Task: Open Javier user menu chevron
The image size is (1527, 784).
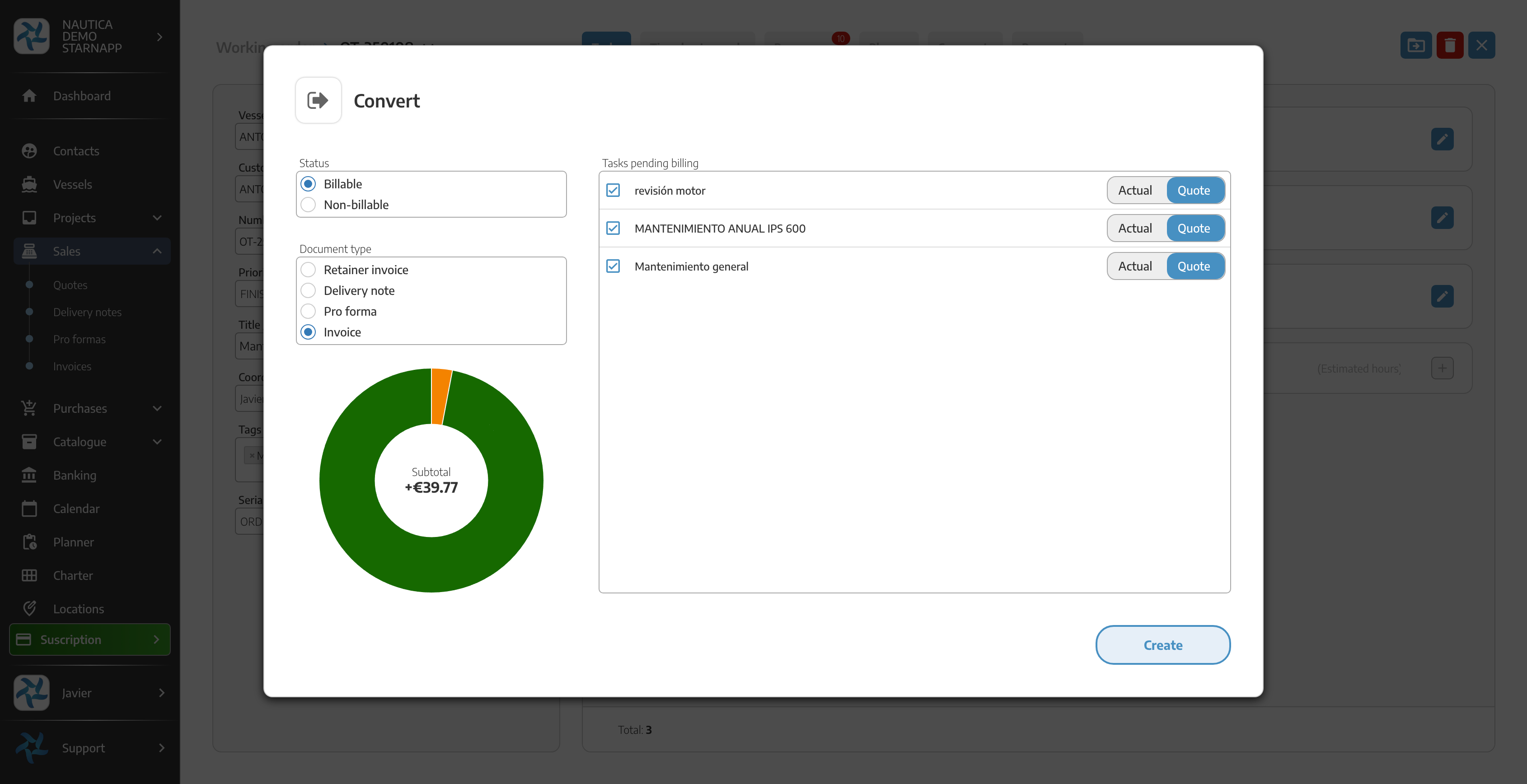Action: point(161,693)
